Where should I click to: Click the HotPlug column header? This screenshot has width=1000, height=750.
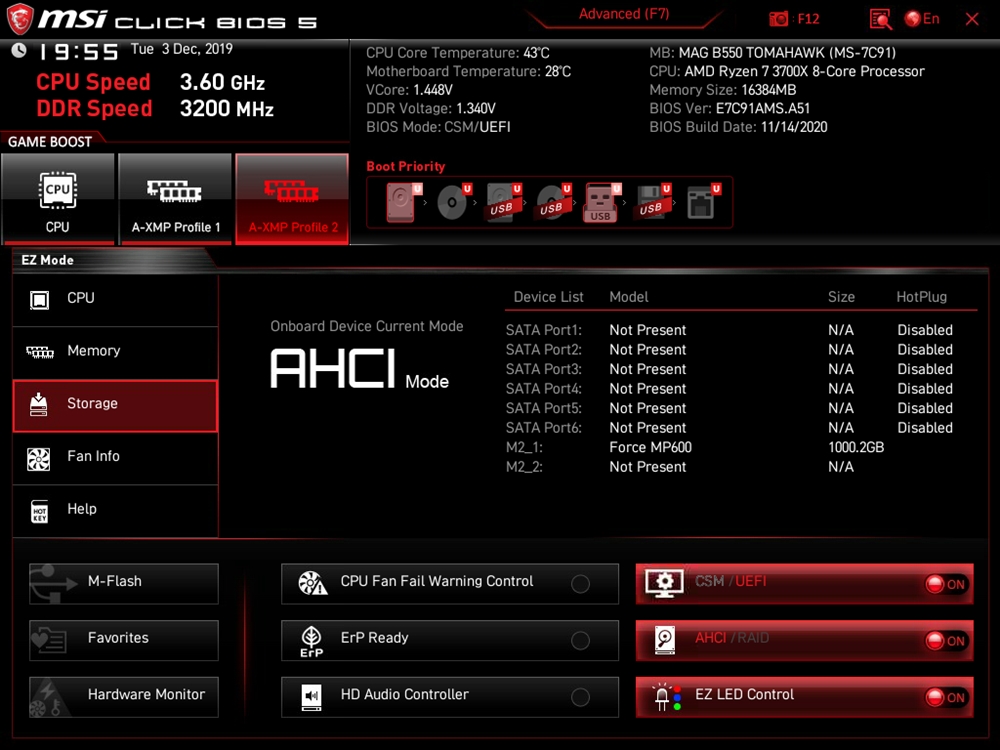pyautogui.click(x=922, y=297)
